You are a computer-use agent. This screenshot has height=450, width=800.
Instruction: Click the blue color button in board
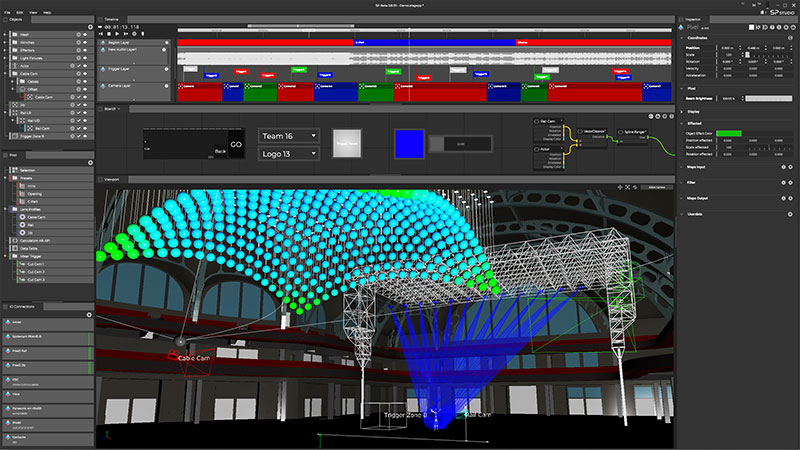pyautogui.click(x=409, y=144)
